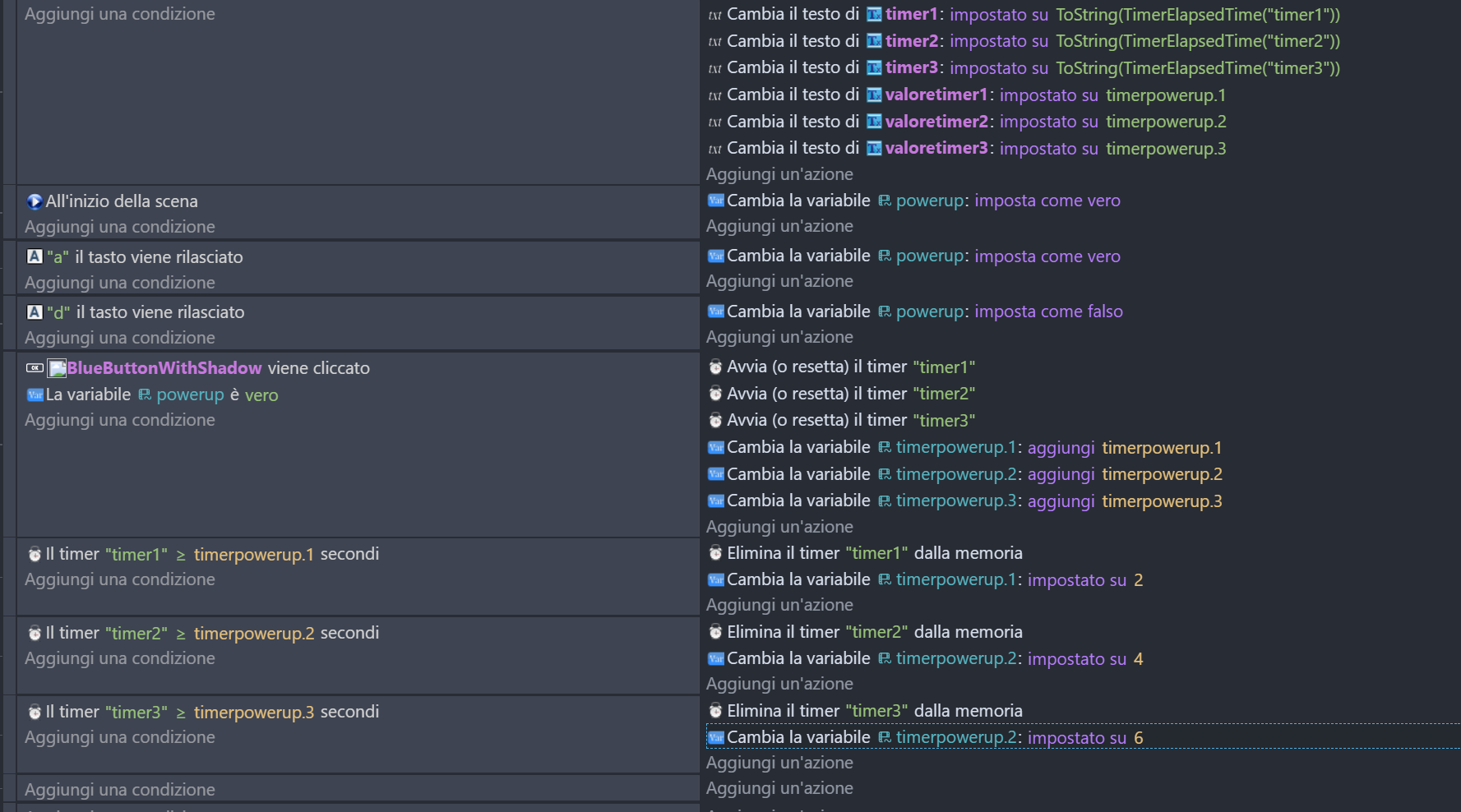The width and height of the screenshot is (1461, 812).
Task: Click the keyboard icon for the "a" key condition
Action: (x=35, y=256)
